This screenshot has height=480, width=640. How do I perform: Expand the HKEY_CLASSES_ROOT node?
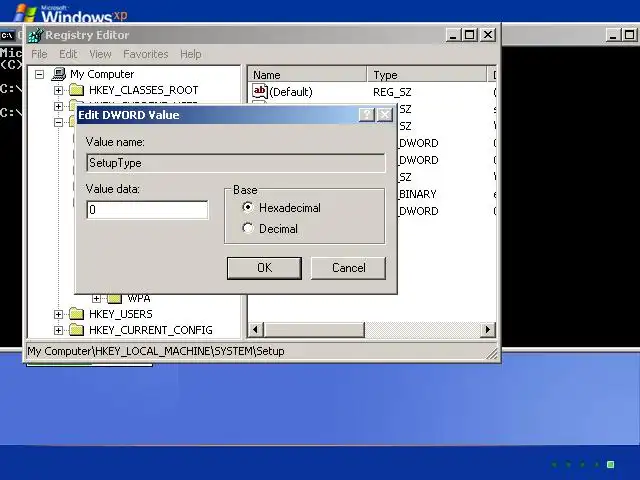[x=58, y=90]
